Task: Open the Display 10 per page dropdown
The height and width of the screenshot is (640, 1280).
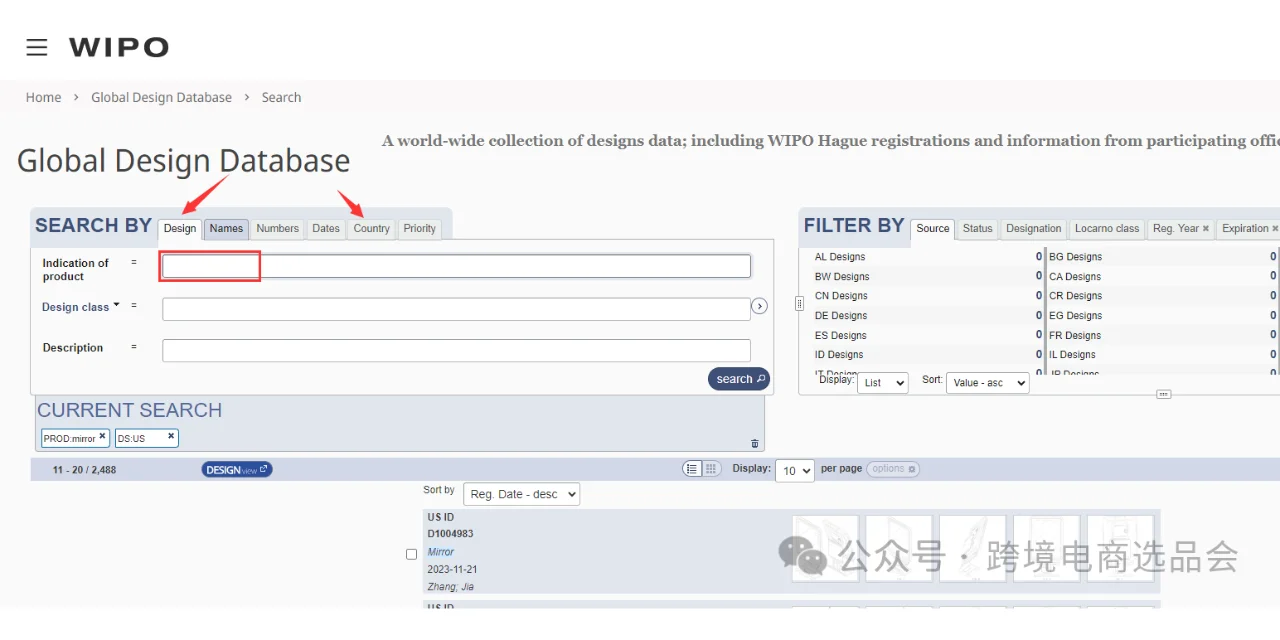Action: 795,470
